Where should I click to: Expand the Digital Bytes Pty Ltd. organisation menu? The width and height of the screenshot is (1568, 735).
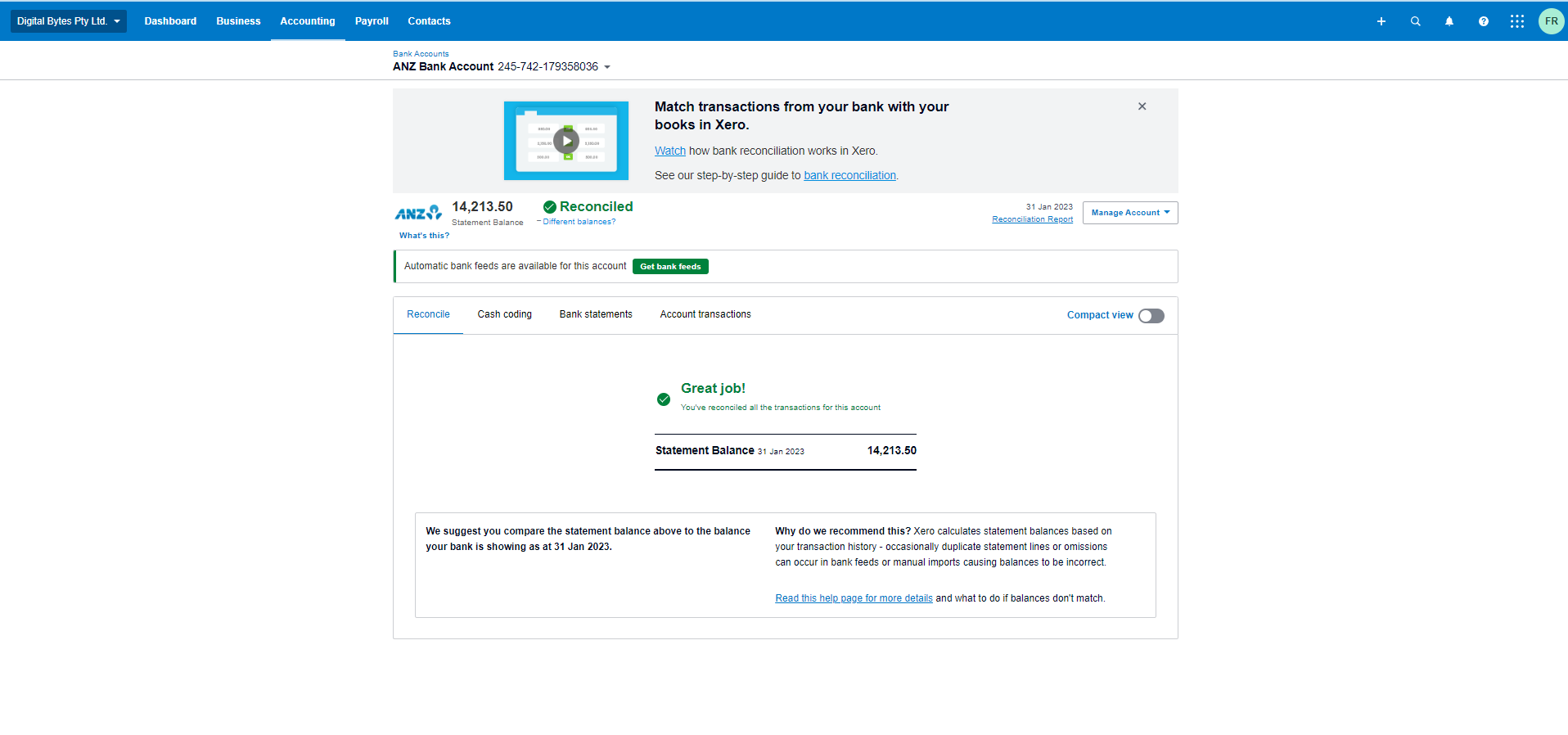point(69,21)
